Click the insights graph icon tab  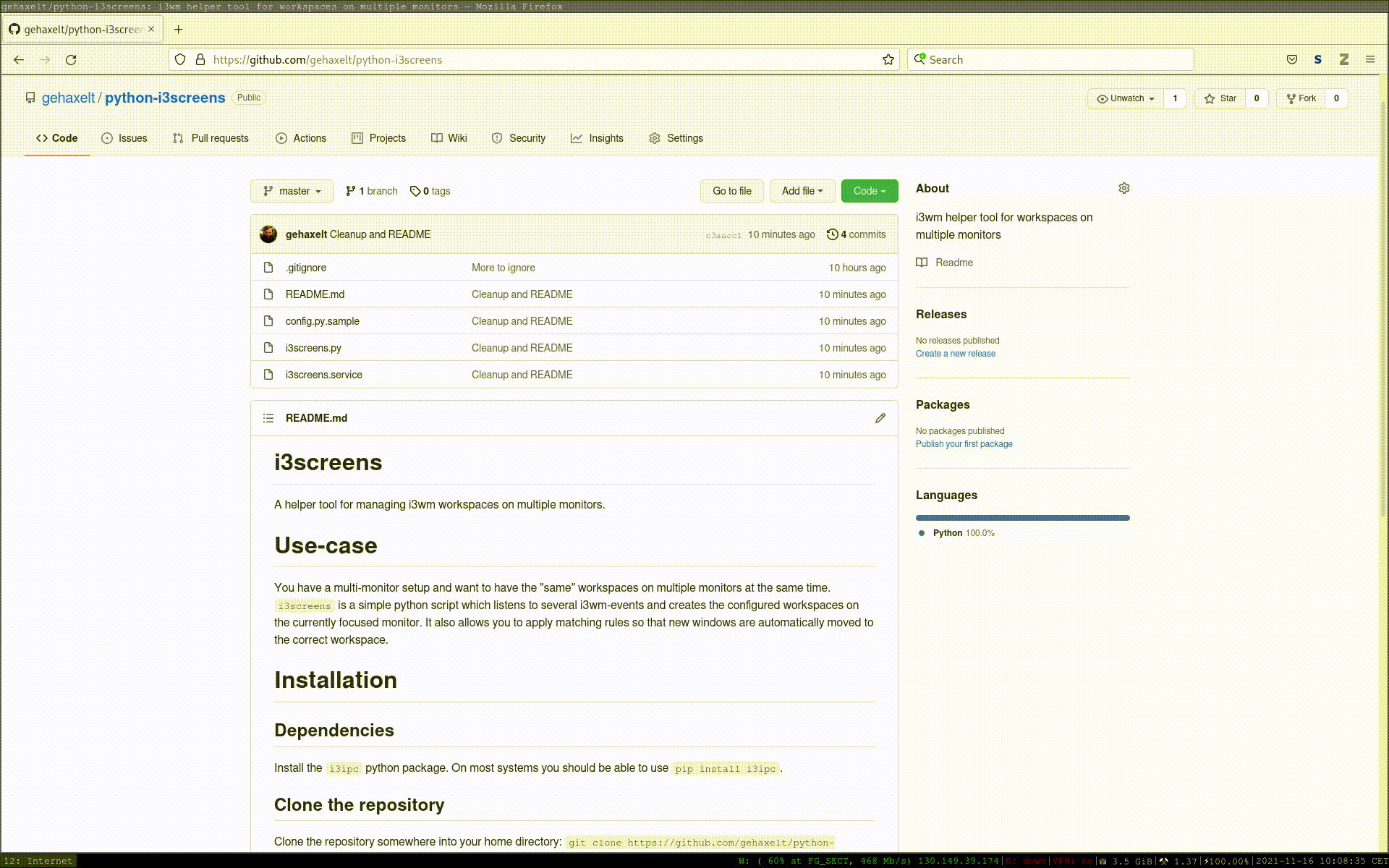576,137
